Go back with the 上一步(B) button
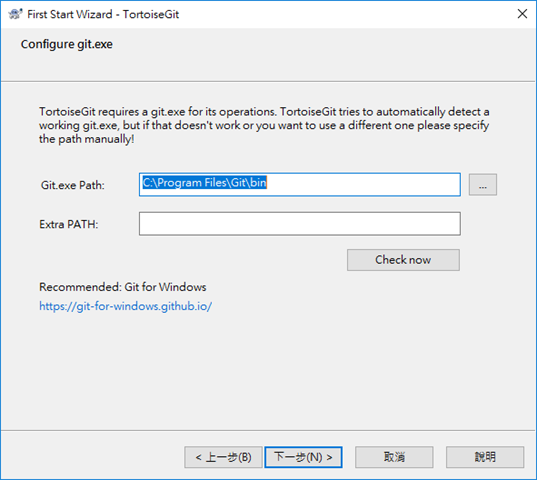Screen dimensions: 537x480 [223, 457]
